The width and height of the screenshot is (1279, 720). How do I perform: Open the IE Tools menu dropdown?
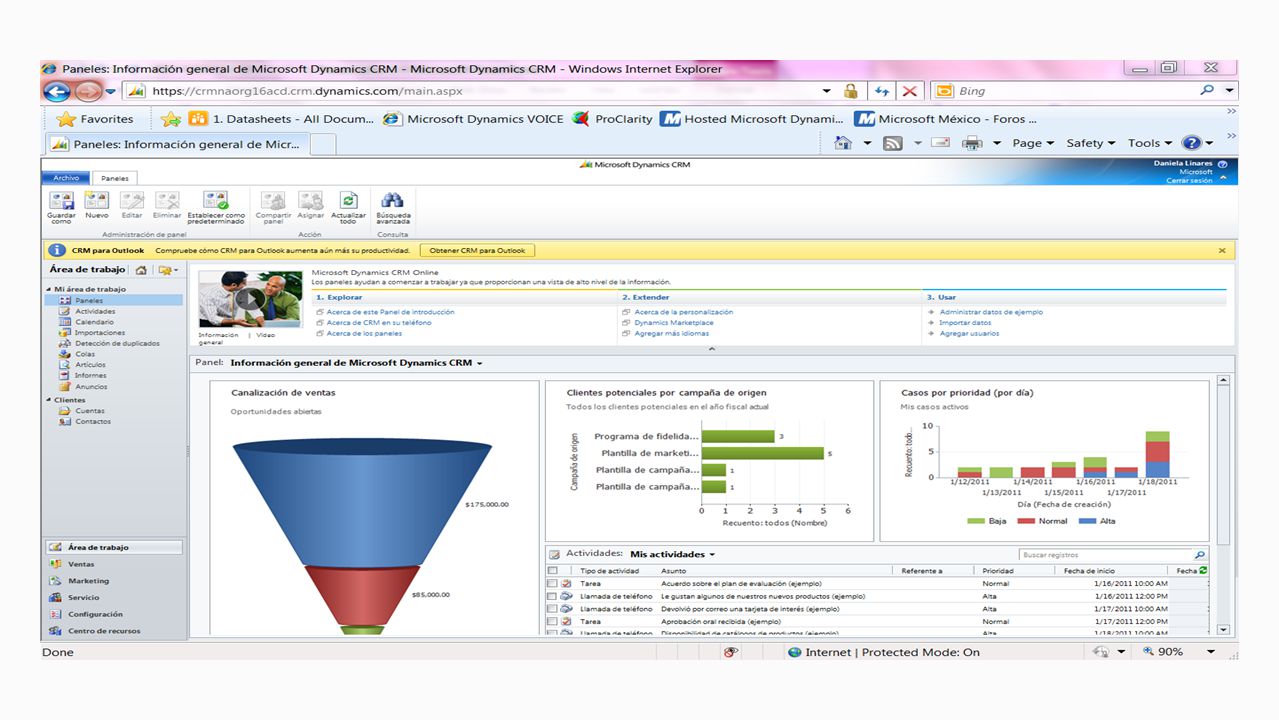pos(1150,143)
